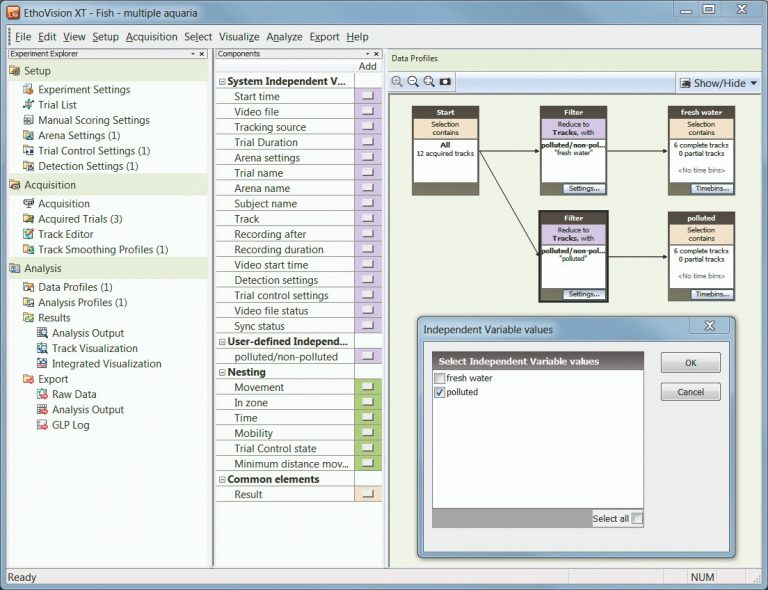Click the Acquired Trials icon
This screenshot has height=590, width=768.
28,218
